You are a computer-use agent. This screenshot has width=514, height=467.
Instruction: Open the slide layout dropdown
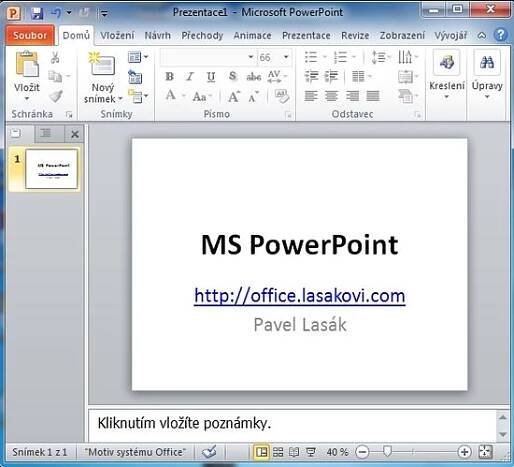click(x=138, y=57)
